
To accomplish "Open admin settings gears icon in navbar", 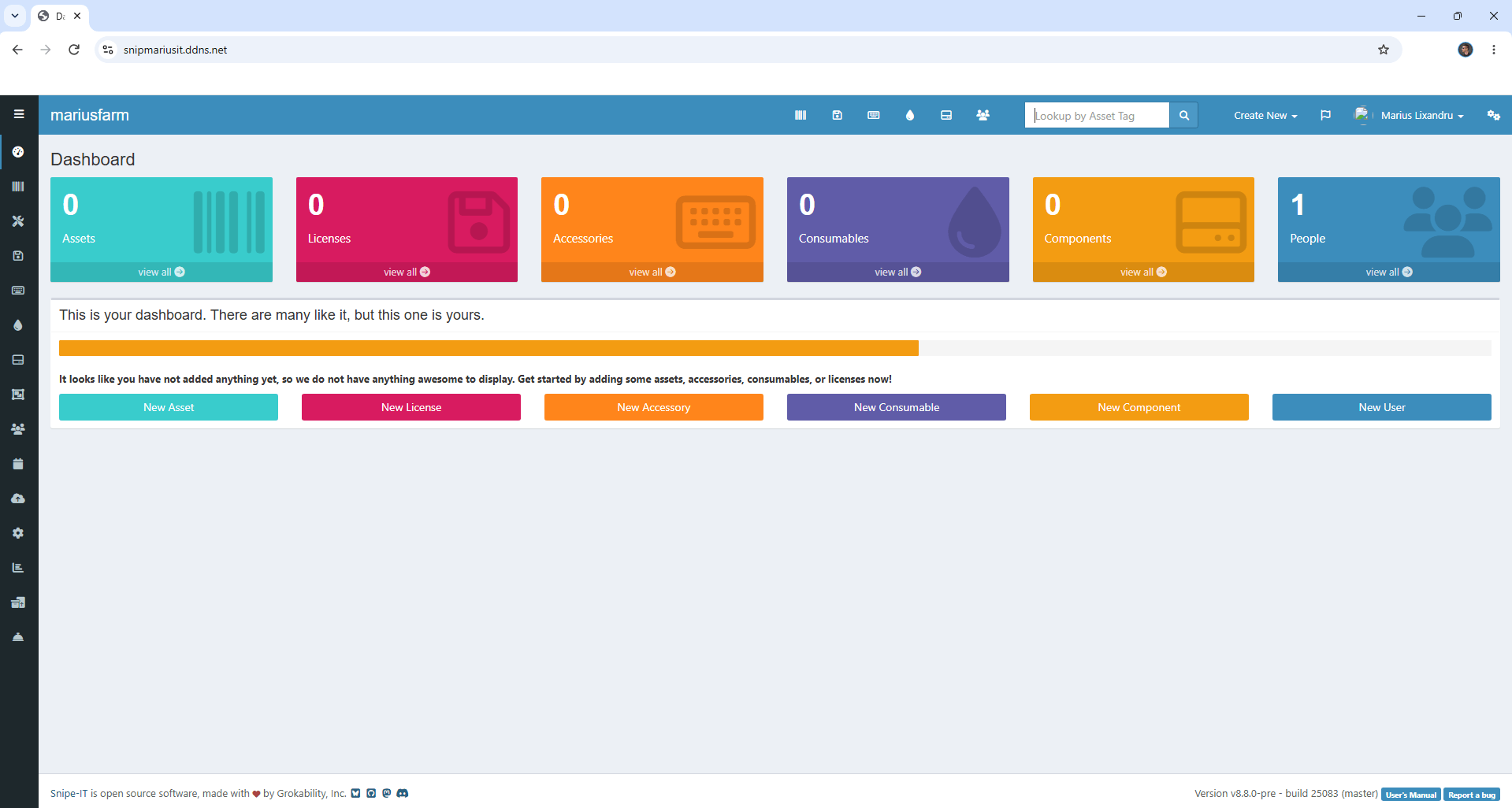I will (x=1493, y=115).
